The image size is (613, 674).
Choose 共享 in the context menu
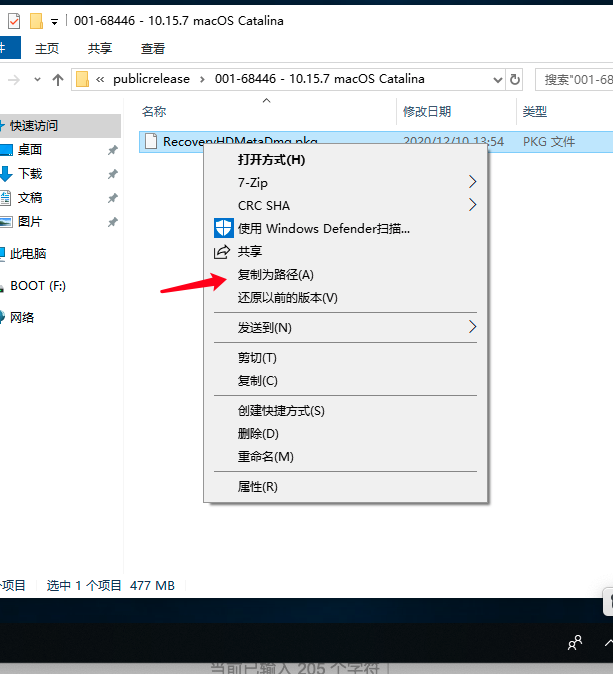tap(345, 251)
